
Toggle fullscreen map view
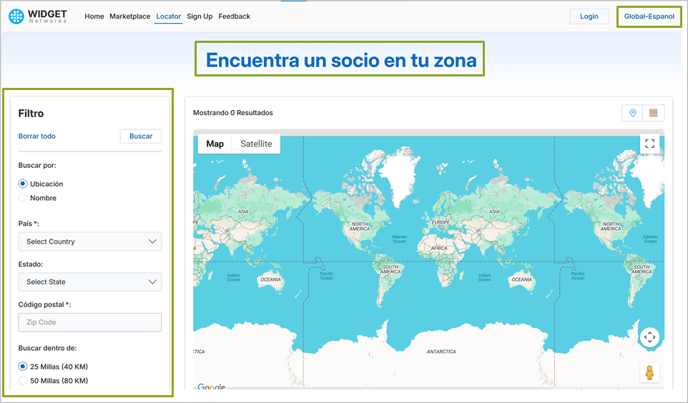[649, 144]
